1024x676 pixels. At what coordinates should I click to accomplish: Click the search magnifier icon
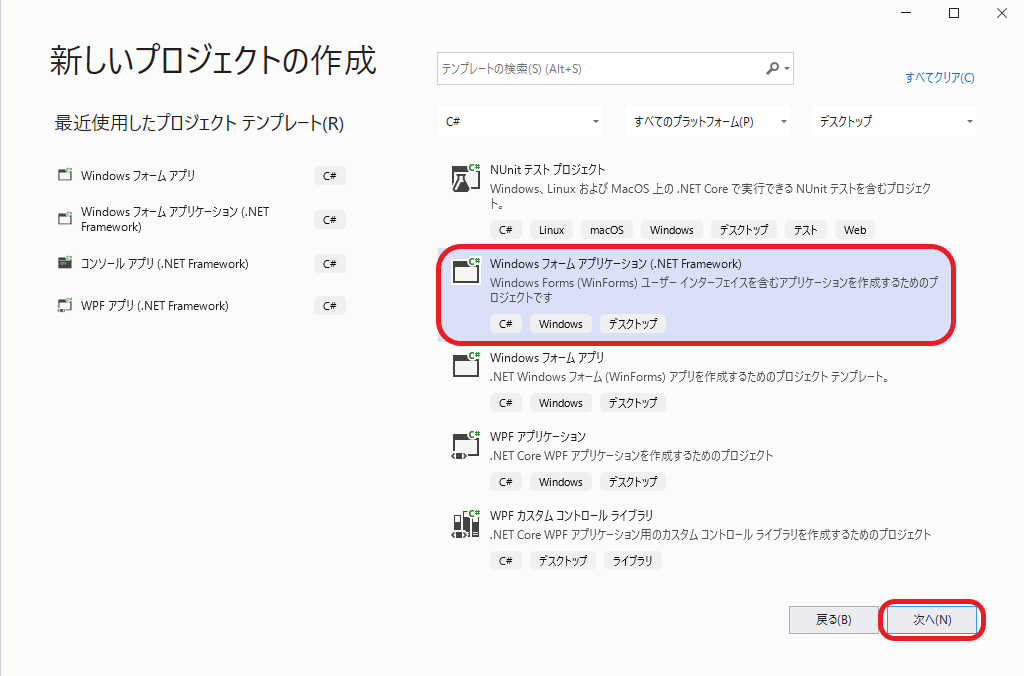click(x=773, y=68)
